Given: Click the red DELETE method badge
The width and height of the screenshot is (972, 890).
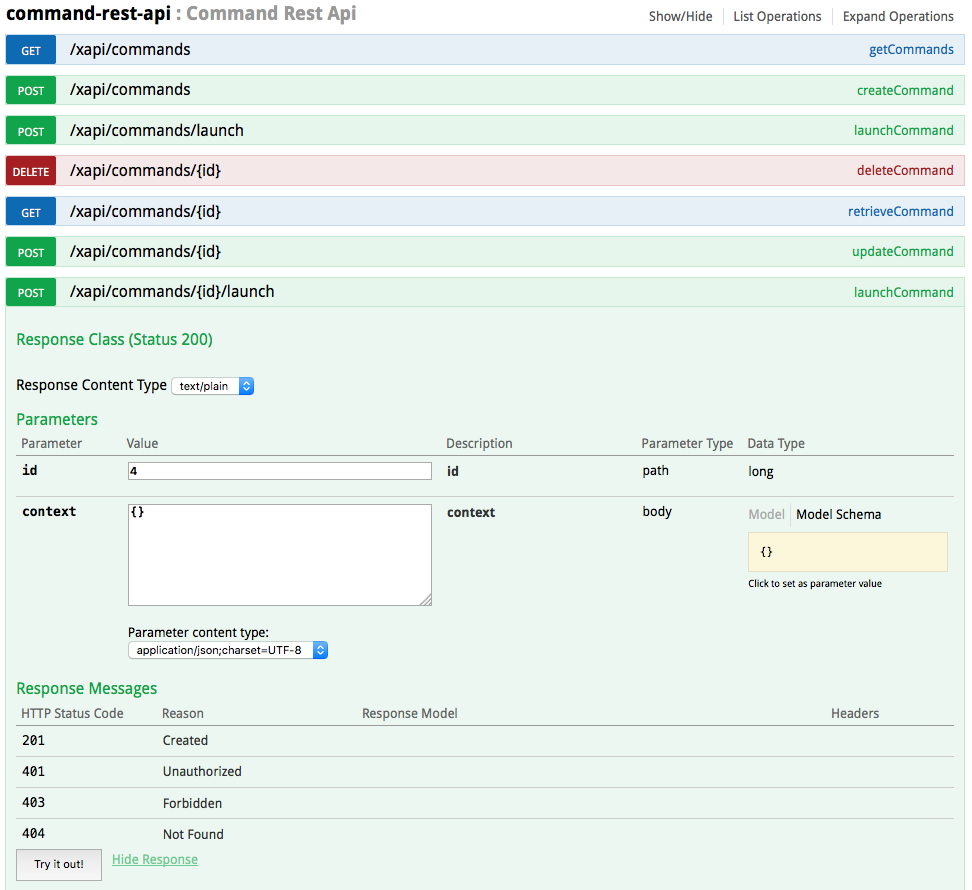Looking at the screenshot, I should (31, 172).
